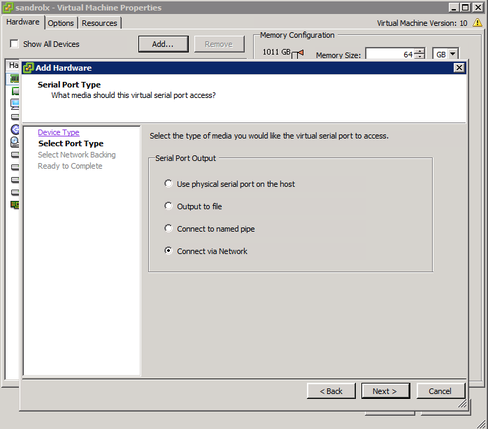This screenshot has width=488, height=429.
Task: Go back via the Device Type link
Action: point(58,132)
